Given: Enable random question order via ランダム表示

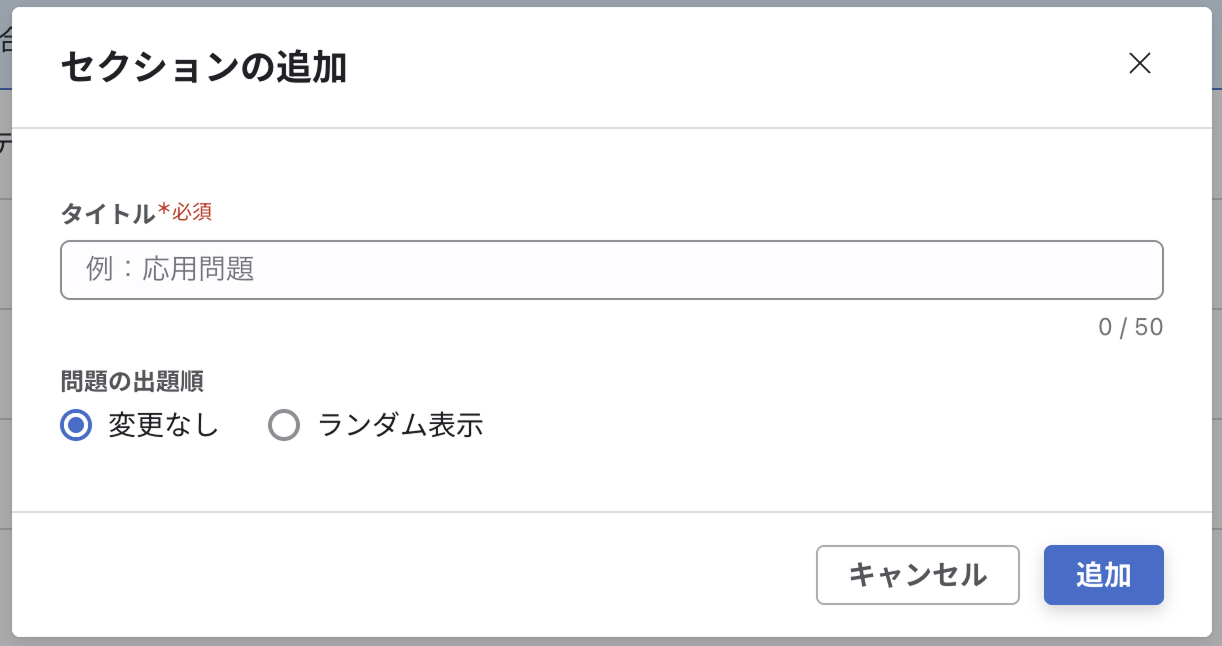Looking at the screenshot, I should [285, 425].
